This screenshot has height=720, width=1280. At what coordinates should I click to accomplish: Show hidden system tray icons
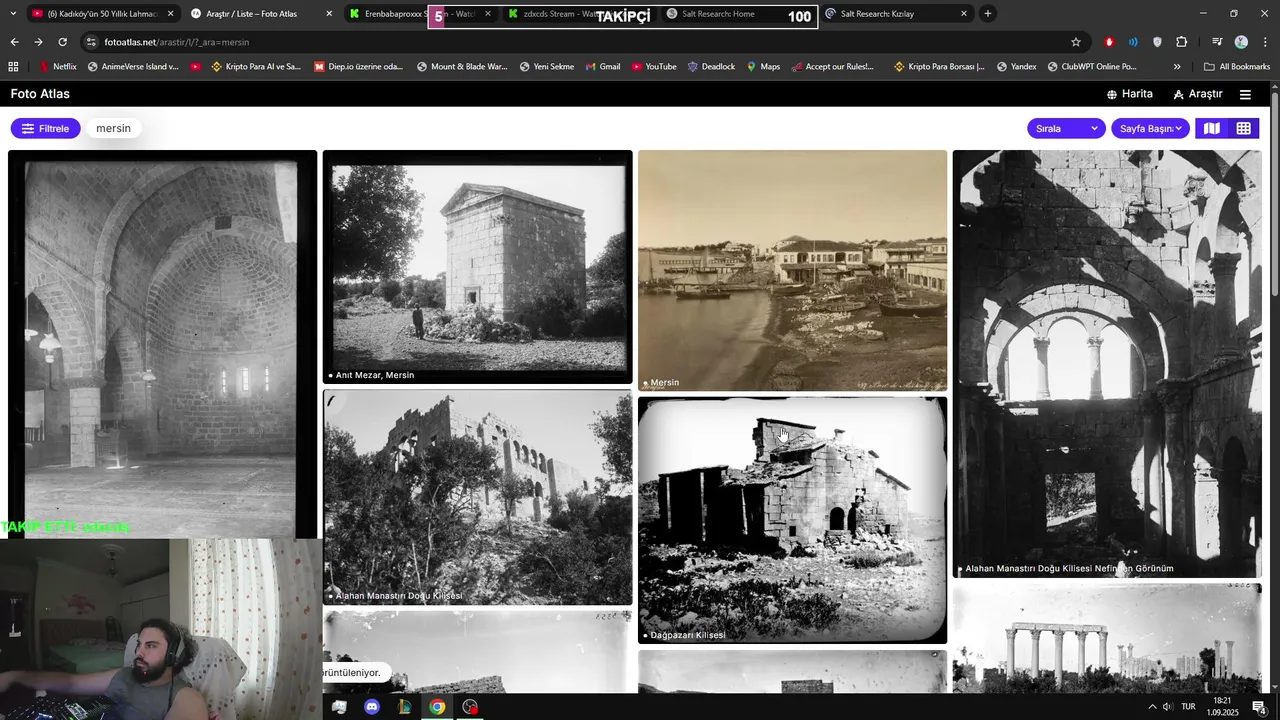pyautogui.click(x=1151, y=707)
